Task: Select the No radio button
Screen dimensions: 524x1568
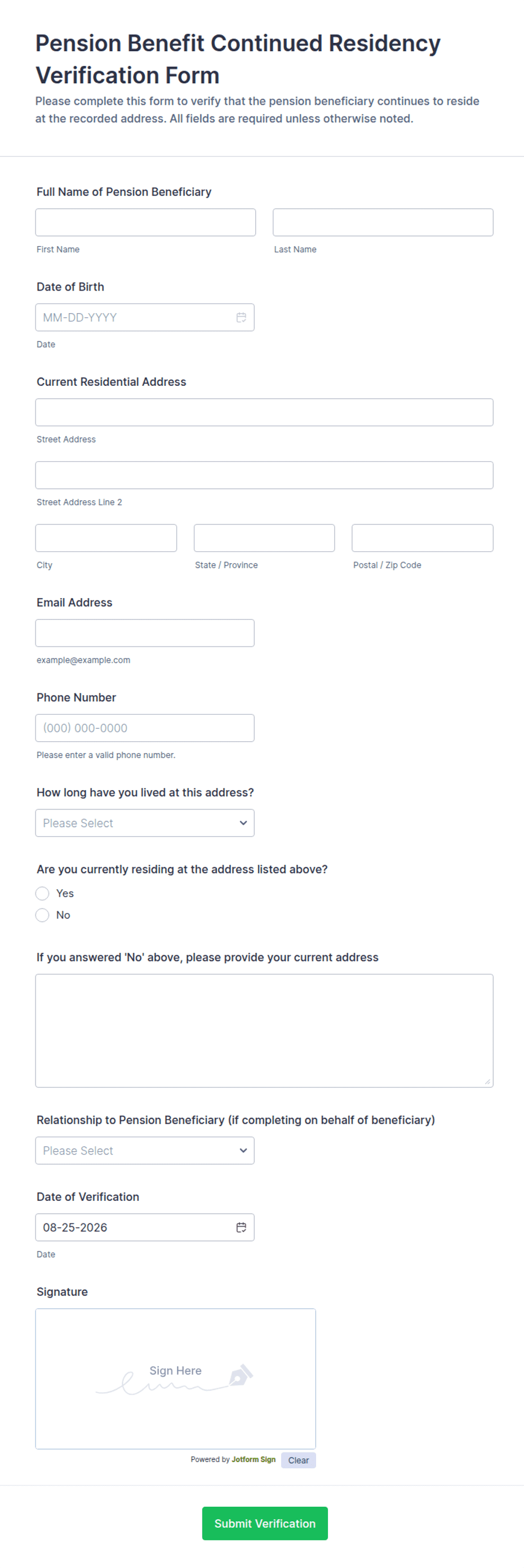Action: (42, 915)
